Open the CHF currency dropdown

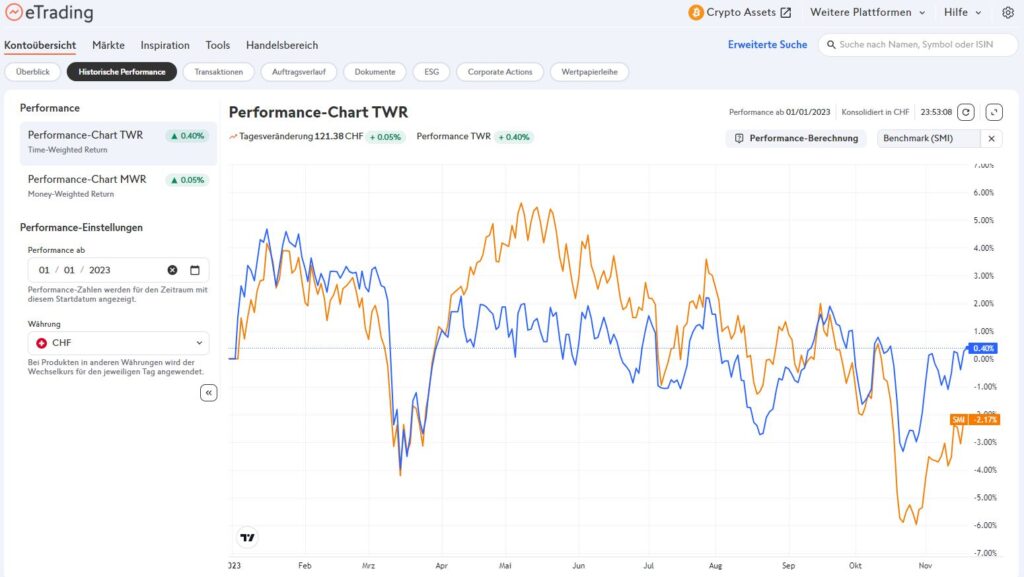[118, 343]
